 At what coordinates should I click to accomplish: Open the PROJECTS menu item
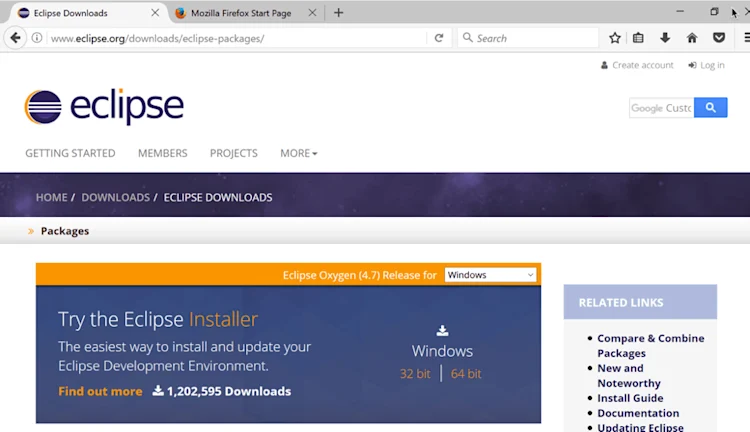[233, 153]
